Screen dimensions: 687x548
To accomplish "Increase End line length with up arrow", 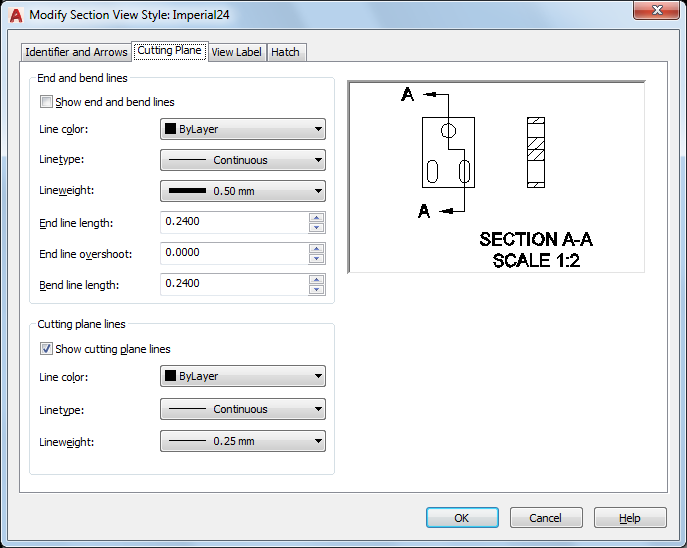I will pyautogui.click(x=317, y=218).
